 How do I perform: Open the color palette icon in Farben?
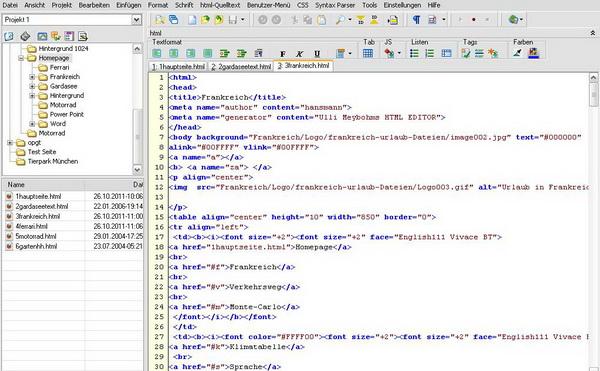point(533,53)
